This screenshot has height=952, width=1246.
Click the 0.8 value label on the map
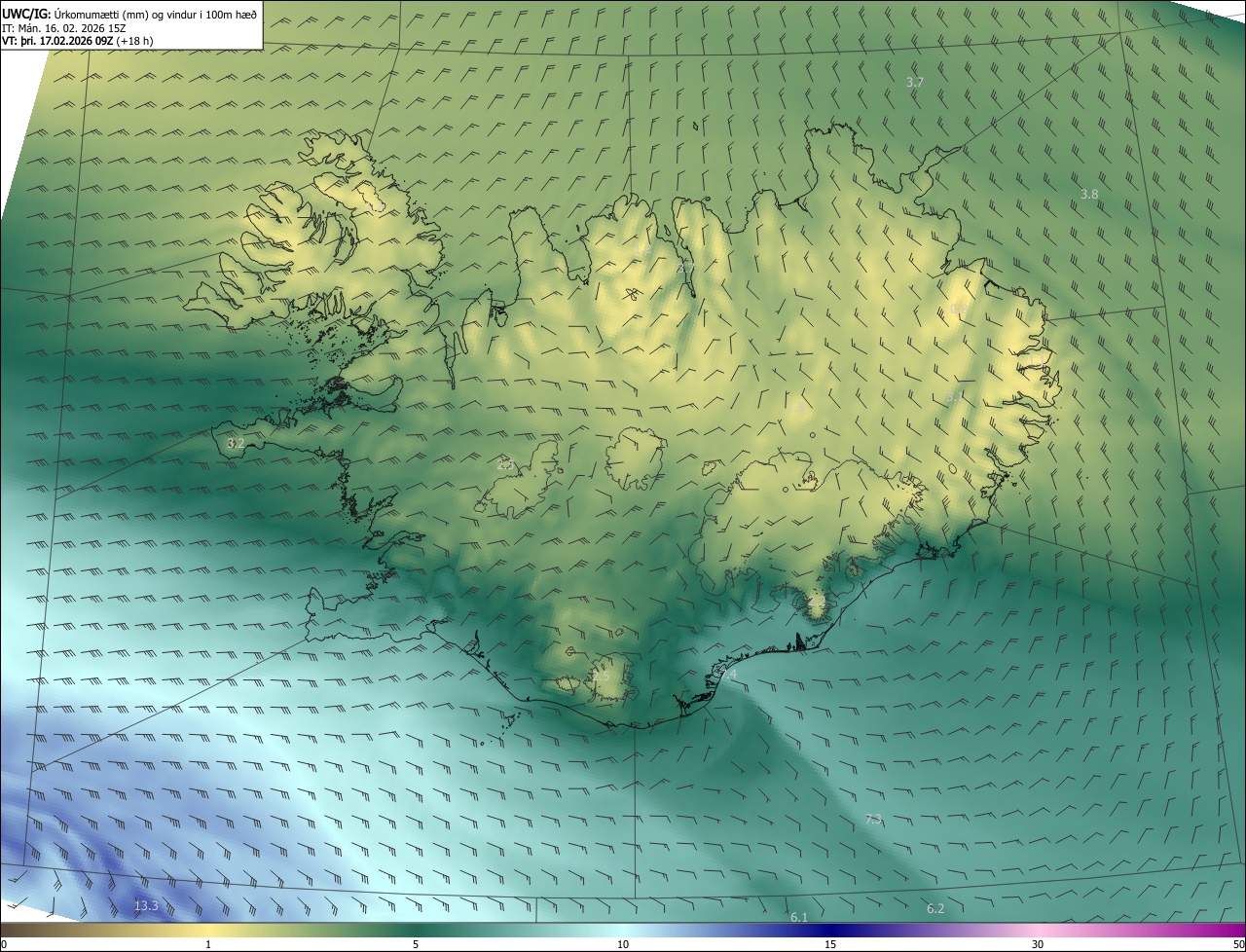[x=959, y=310]
